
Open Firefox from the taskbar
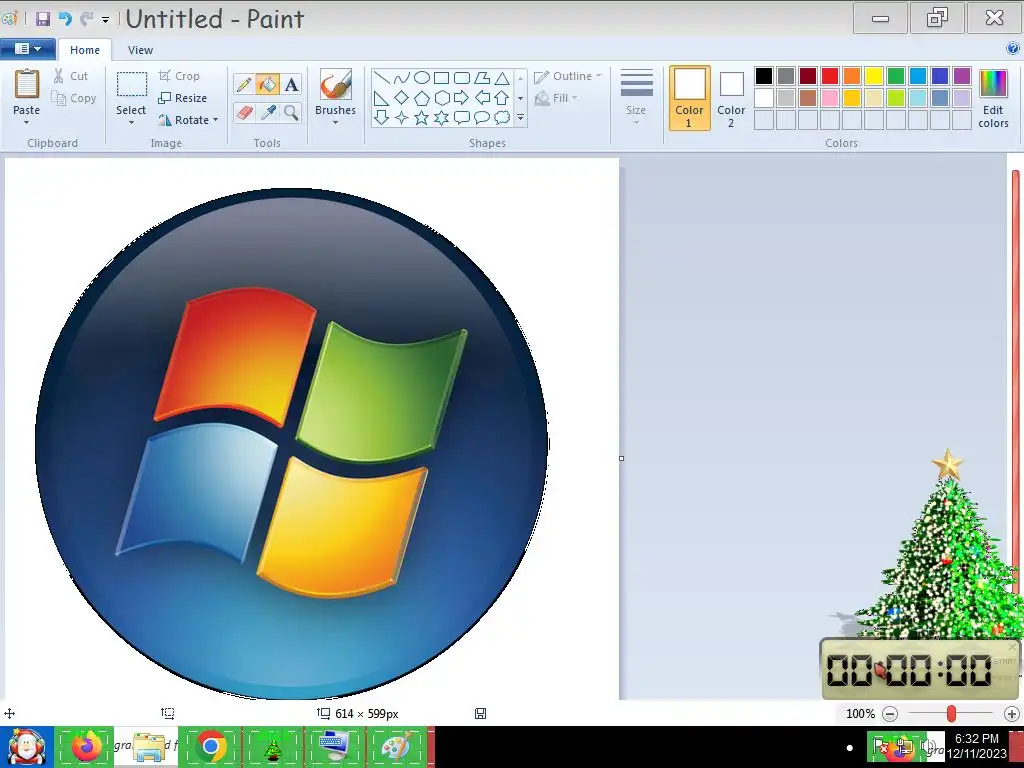tap(85, 746)
